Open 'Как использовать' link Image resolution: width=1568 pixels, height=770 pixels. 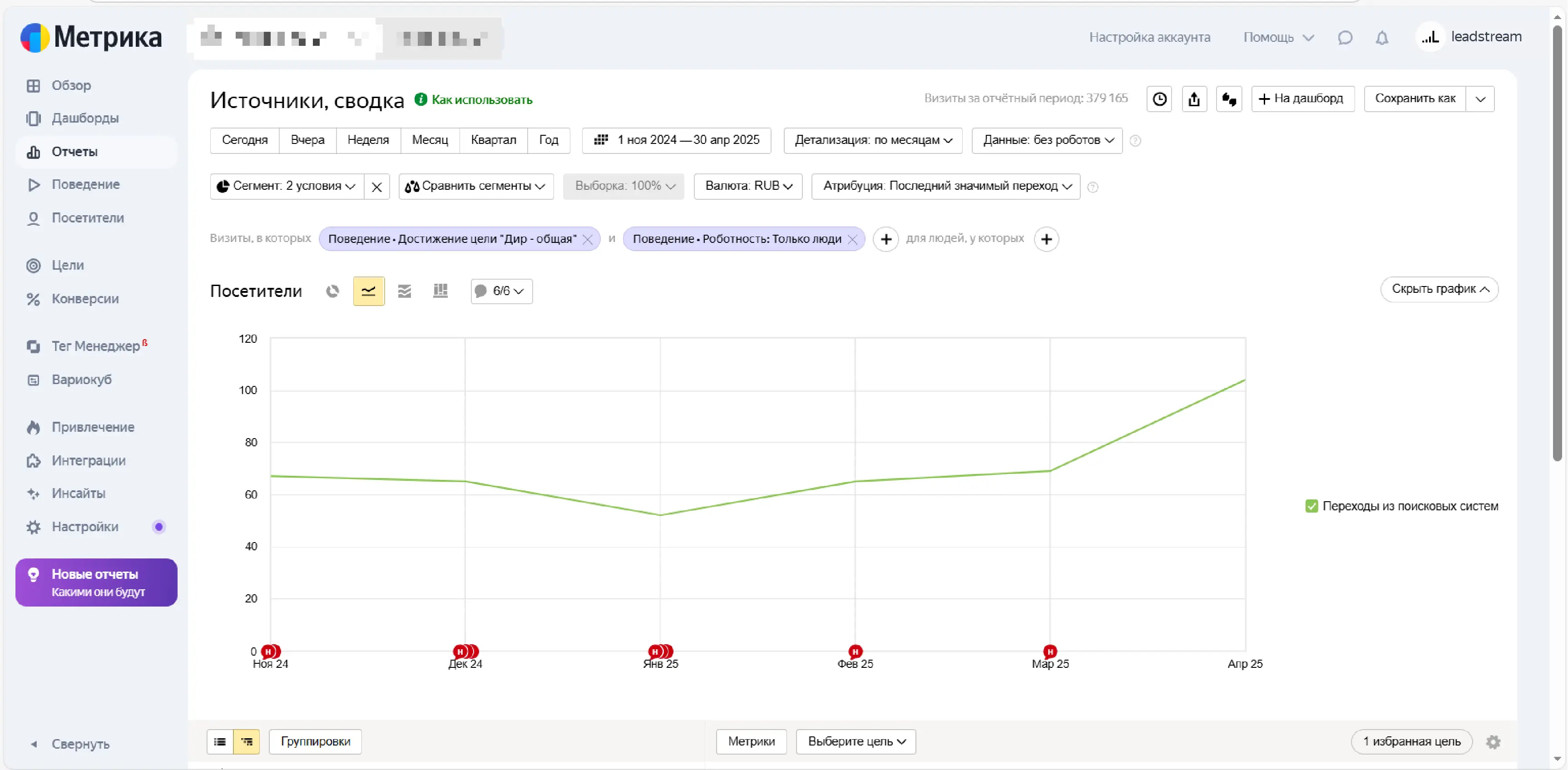click(481, 100)
